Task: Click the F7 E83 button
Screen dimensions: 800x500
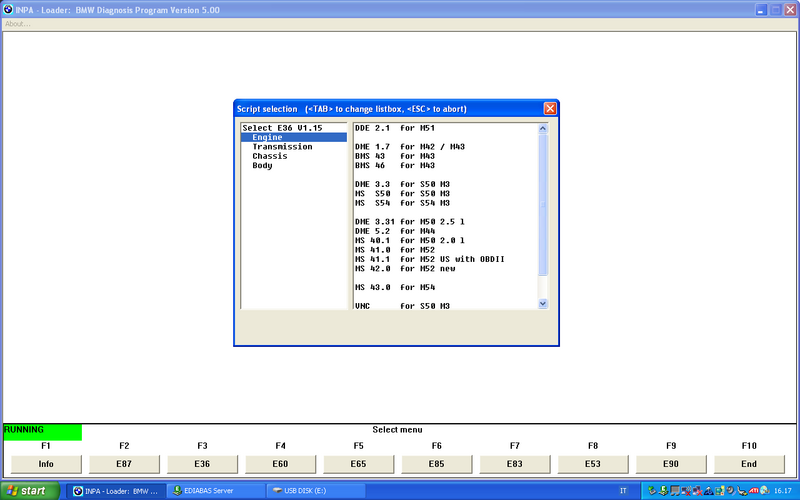Action: point(514,464)
